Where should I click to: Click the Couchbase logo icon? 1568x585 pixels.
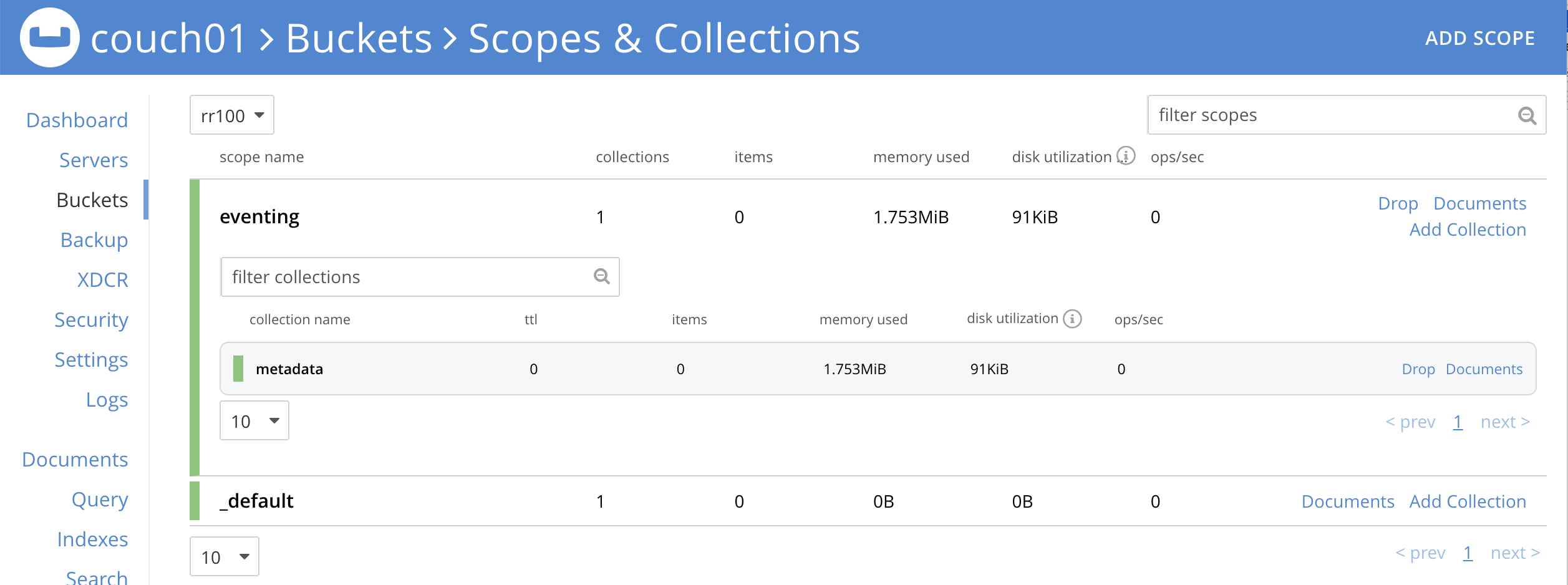[50, 37]
